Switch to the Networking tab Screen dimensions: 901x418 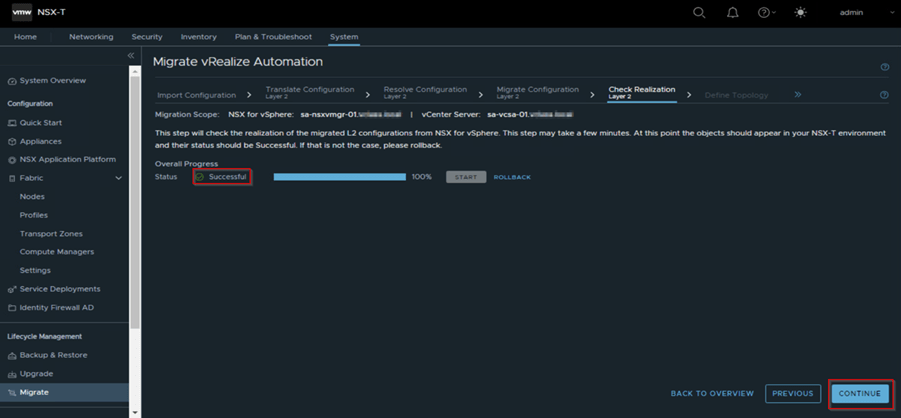[91, 37]
